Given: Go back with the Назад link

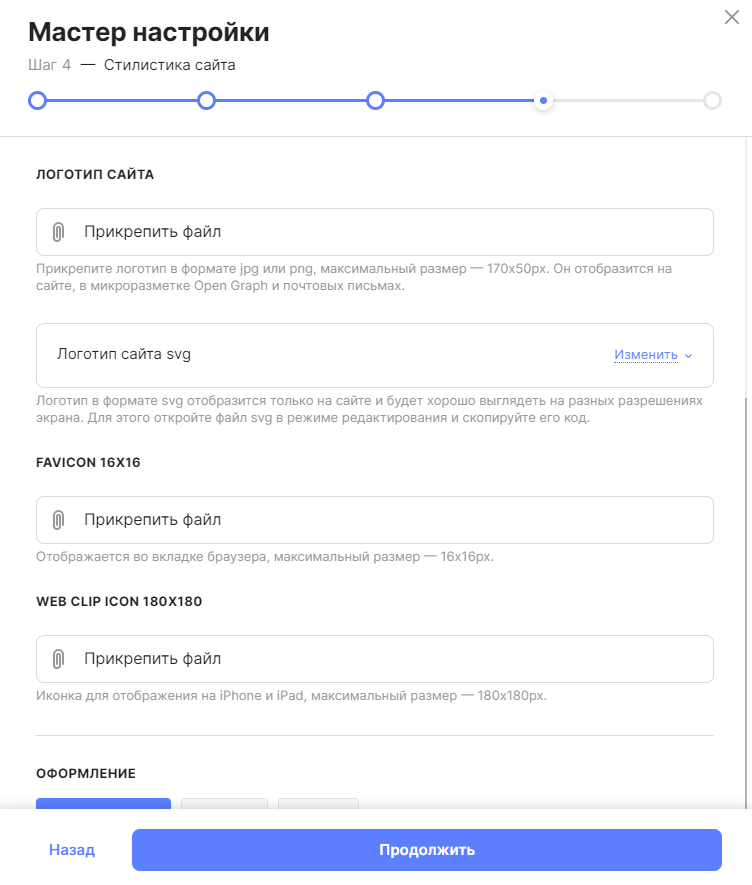Looking at the screenshot, I should tap(72, 849).
